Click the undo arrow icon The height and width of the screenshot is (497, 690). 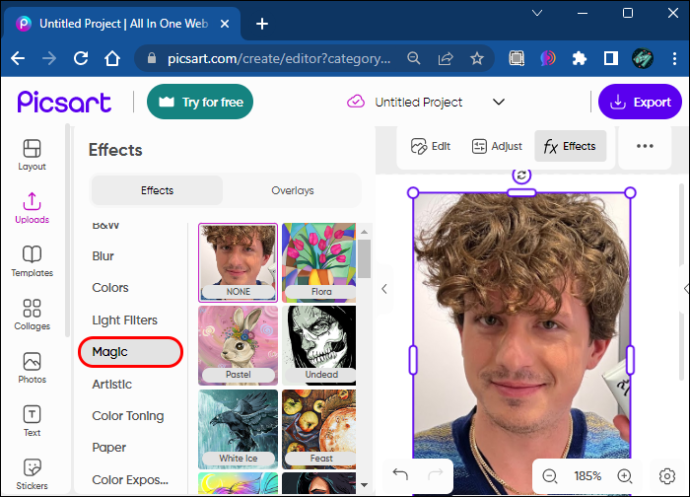point(400,474)
